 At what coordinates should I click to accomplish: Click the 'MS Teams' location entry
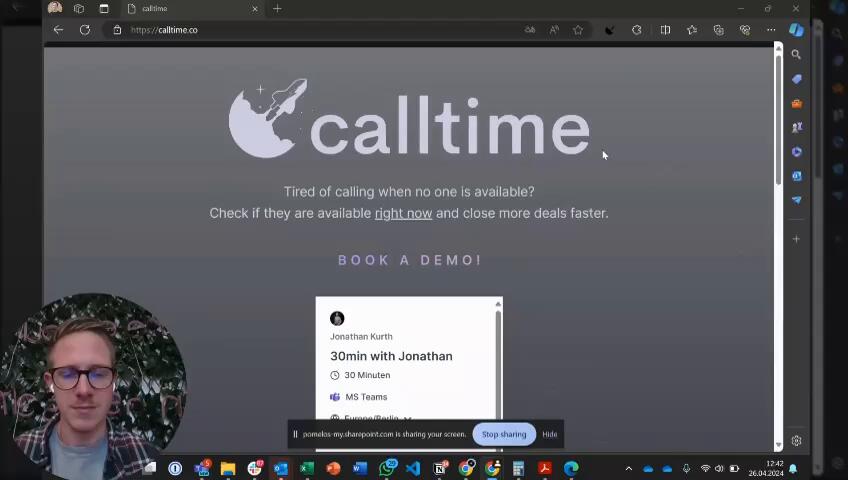pyautogui.click(x=366, y=397)
